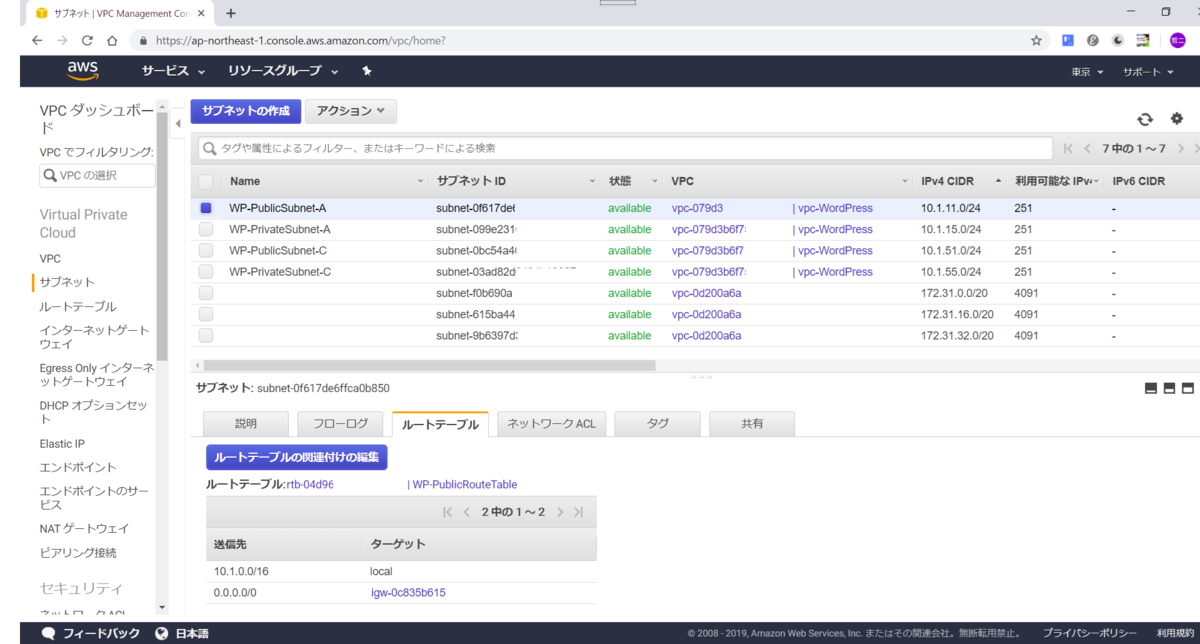Open the purple profile avatar in Chrome
This screenshot has width=1200, height=644.
[1178, 41]
